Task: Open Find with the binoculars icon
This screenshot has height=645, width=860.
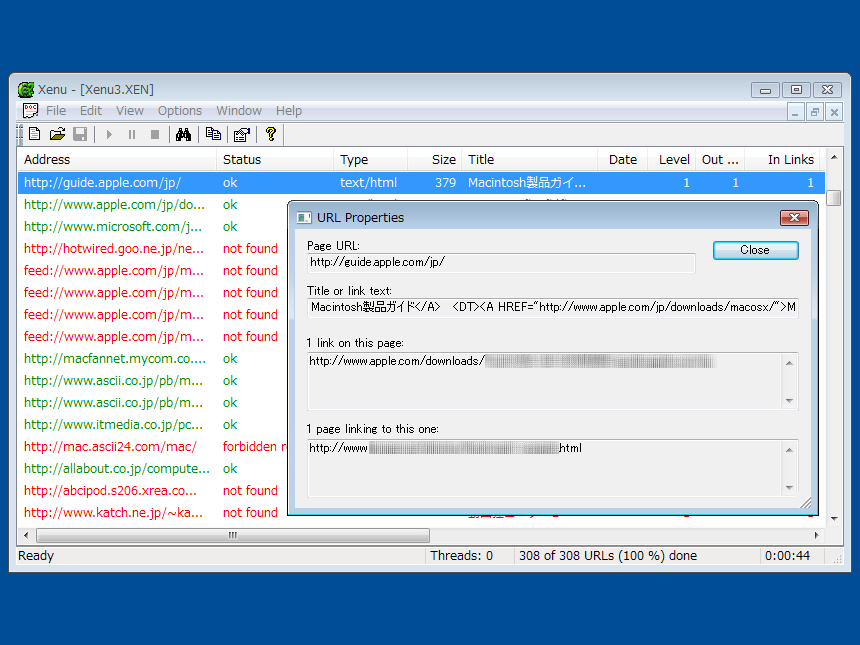Action: pos(183,134)
